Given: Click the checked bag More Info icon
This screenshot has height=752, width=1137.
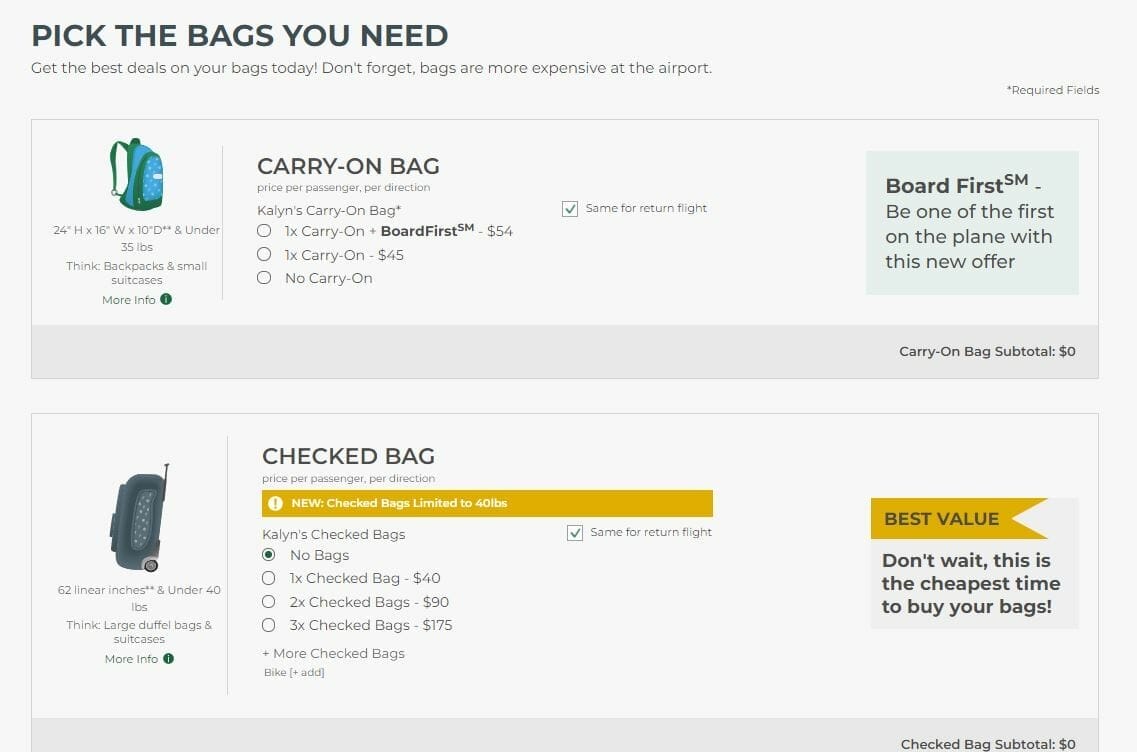Looking at the screenshot, I should [168, 658].
